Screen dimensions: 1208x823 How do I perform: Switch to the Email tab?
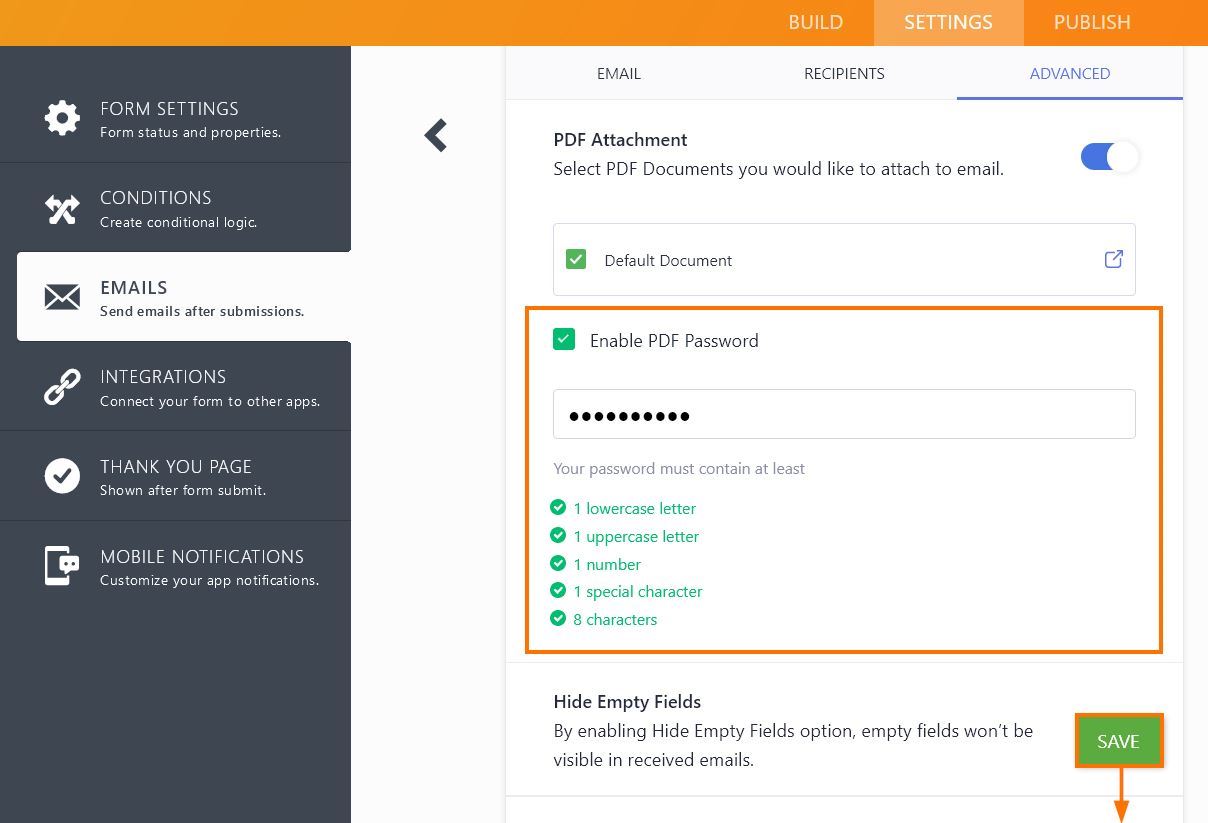[x=619, y=74]
